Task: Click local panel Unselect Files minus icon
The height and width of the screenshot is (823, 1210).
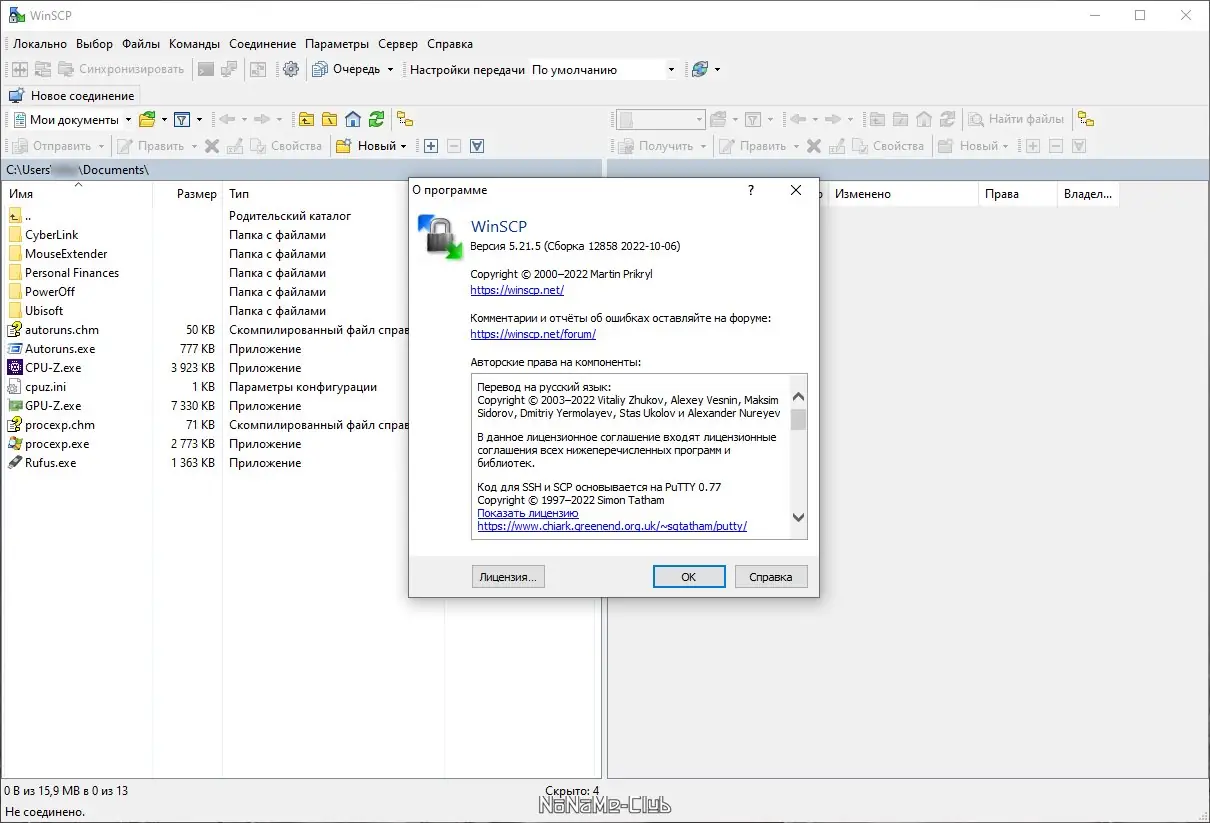Action: (x=454, y=146)
